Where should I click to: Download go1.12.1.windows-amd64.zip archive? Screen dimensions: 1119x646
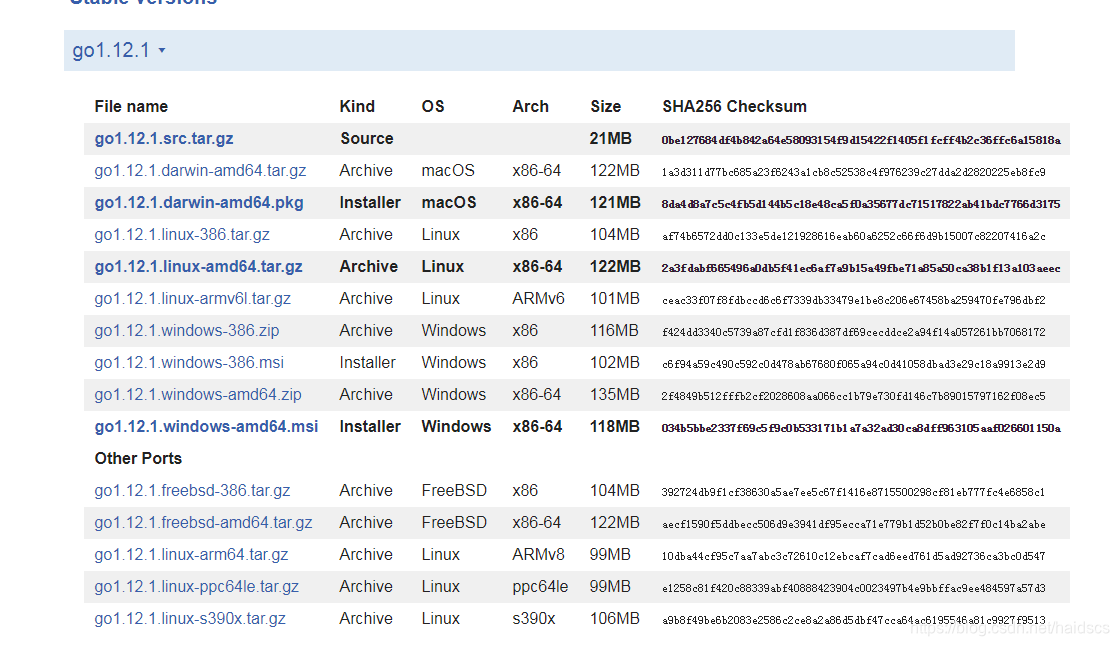click(198, 395)
